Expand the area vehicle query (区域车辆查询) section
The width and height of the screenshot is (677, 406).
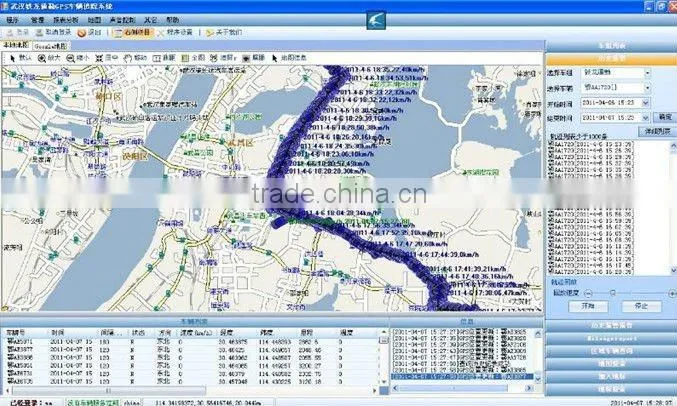coord(611,351)
